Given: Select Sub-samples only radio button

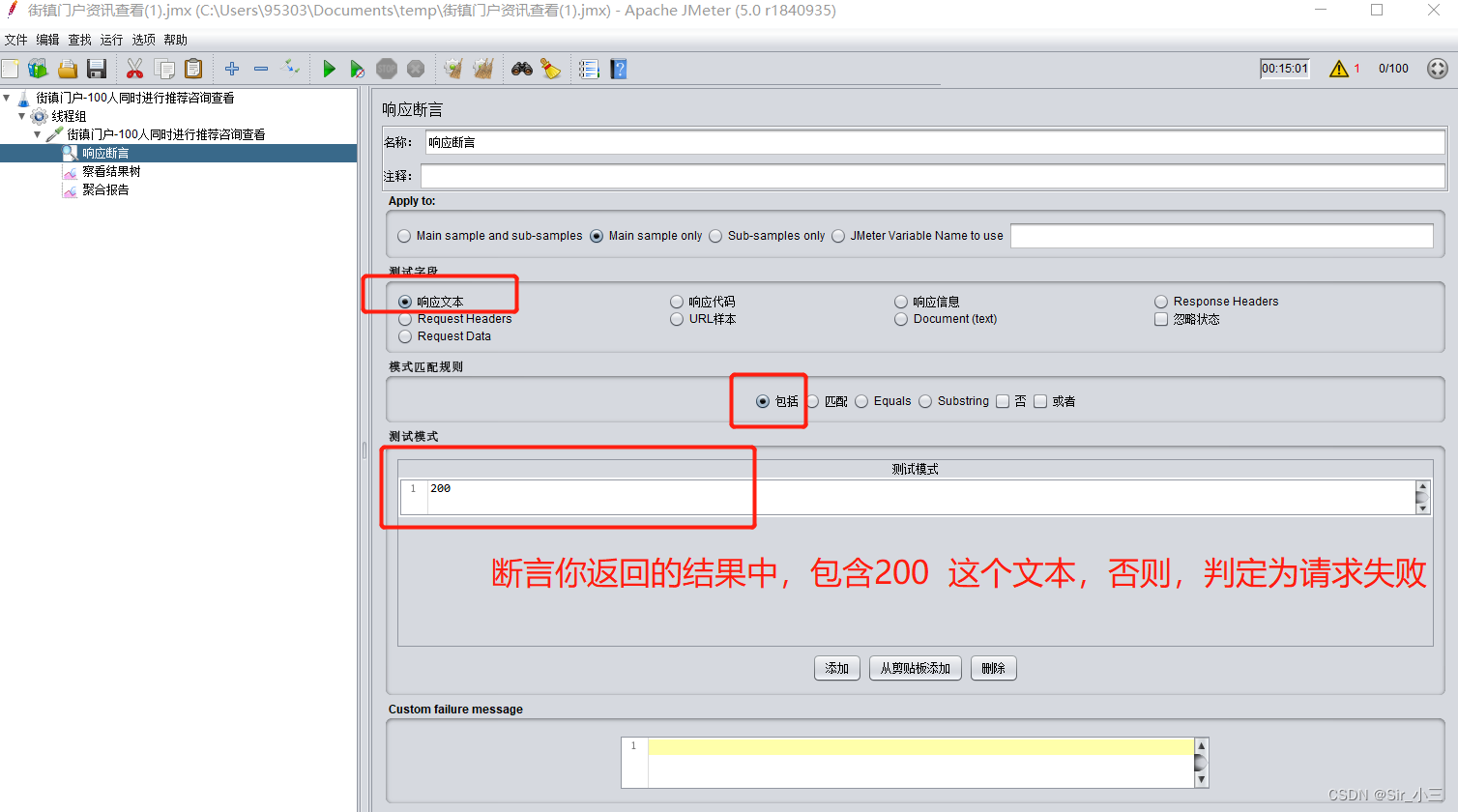Looking at the screenshot, I should coord(715,236).
